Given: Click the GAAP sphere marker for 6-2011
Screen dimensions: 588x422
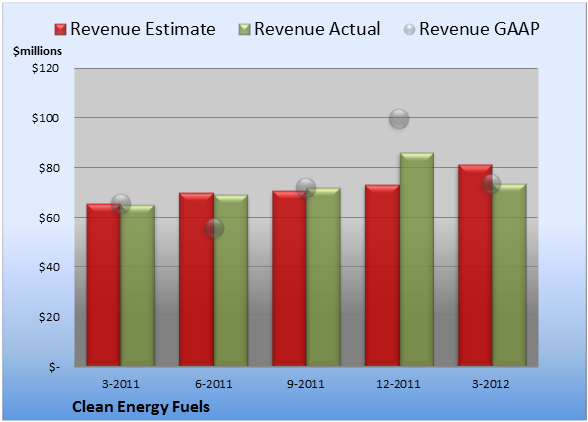Looking at the screenshot, I should [x=214, y=228].
